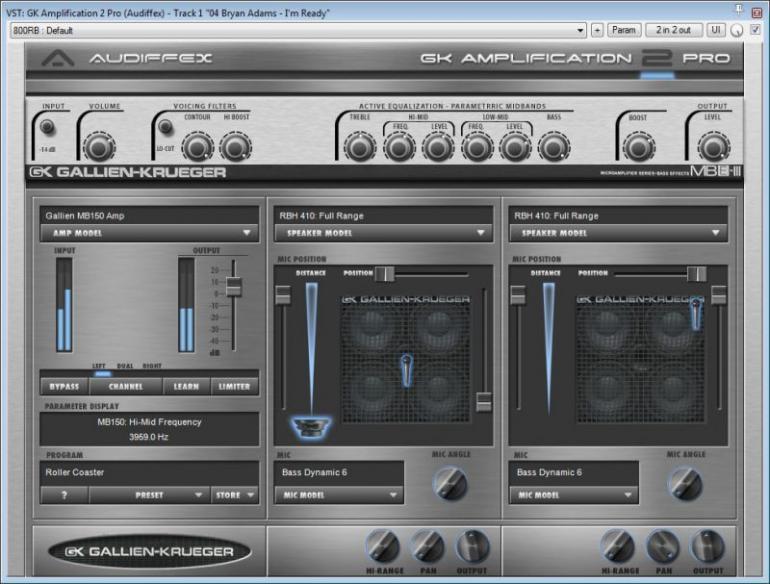The image size is (770, 584).
Task: Open the Amp Model dropdown
Action: tap(150, 233)
